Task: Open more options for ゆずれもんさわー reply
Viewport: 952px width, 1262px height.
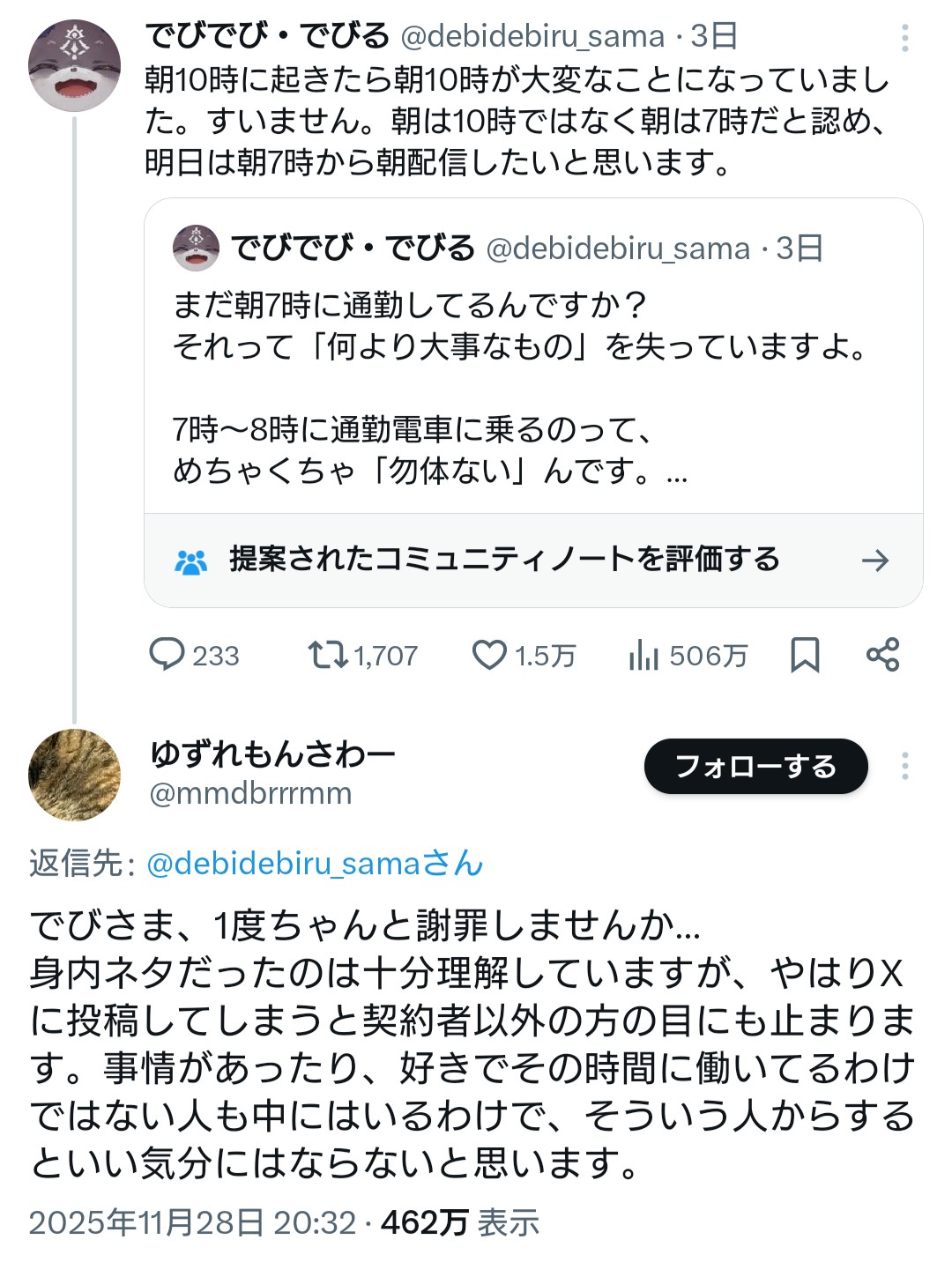Action: (x=904, y=766)
